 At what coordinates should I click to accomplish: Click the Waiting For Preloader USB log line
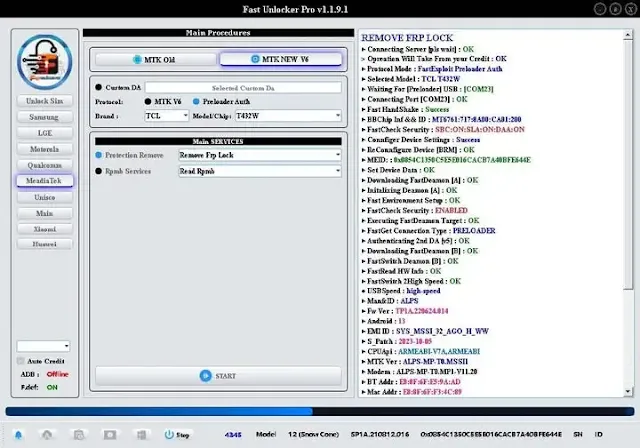point(427,89)
